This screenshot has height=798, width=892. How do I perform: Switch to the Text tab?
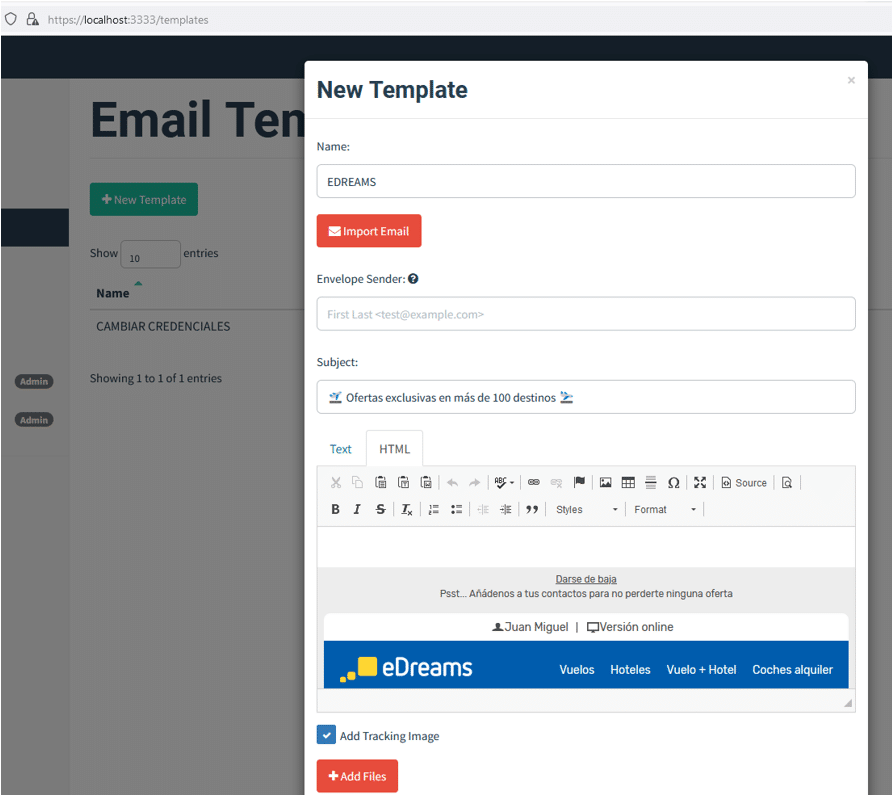coord(340,449)
